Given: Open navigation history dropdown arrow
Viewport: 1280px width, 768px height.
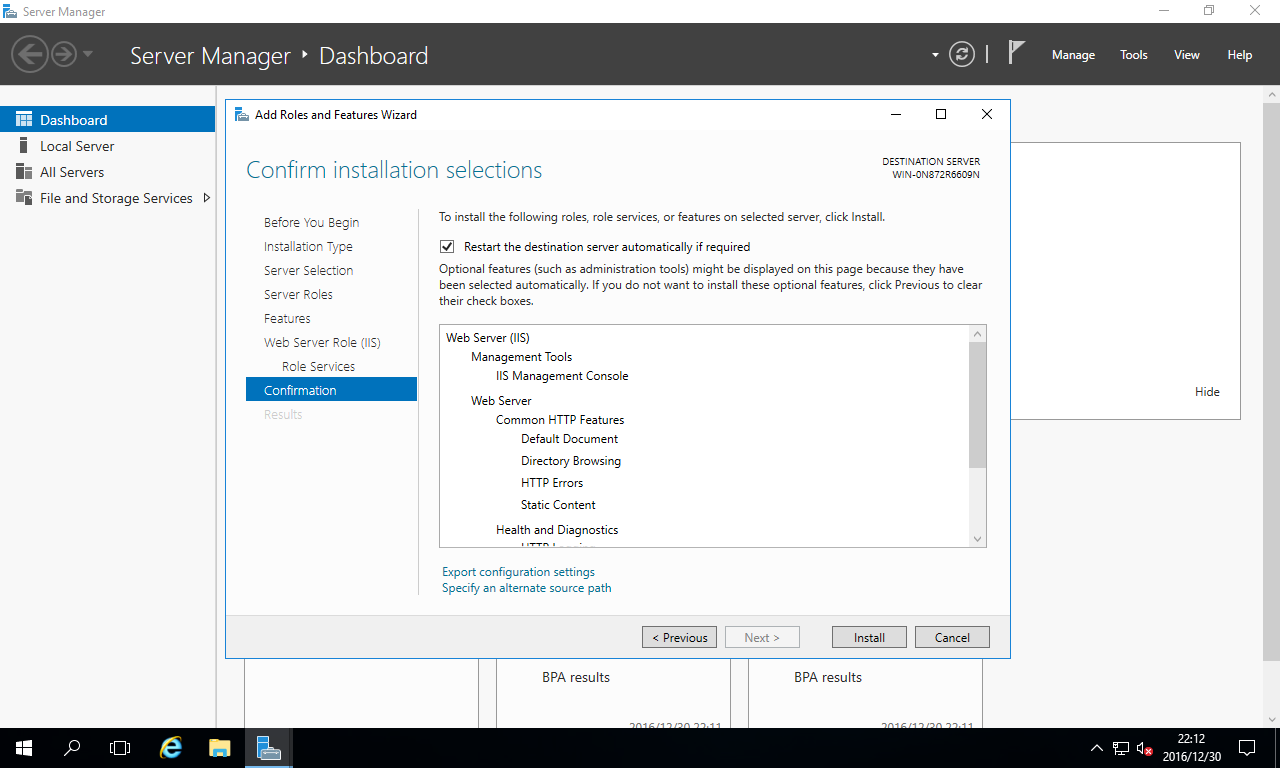Looking at the screenshot, I should pyautogui.click(x=88, y=53).
